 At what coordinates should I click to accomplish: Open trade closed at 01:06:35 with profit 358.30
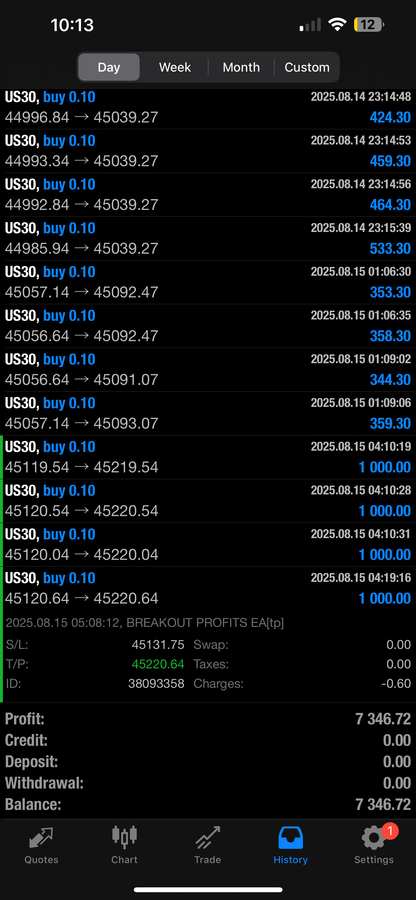[208, 325]
